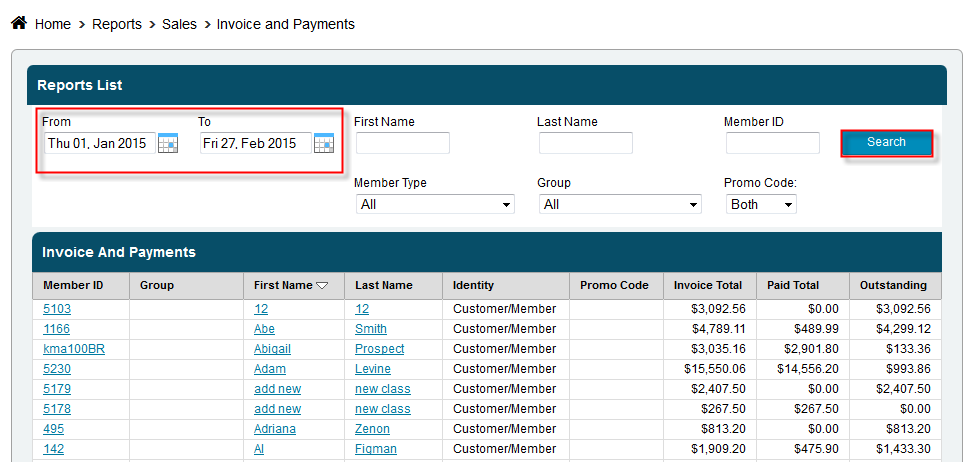Click the Search button
Image resolution: width=967 pixels, height=462 pixels.
[886, 143]
